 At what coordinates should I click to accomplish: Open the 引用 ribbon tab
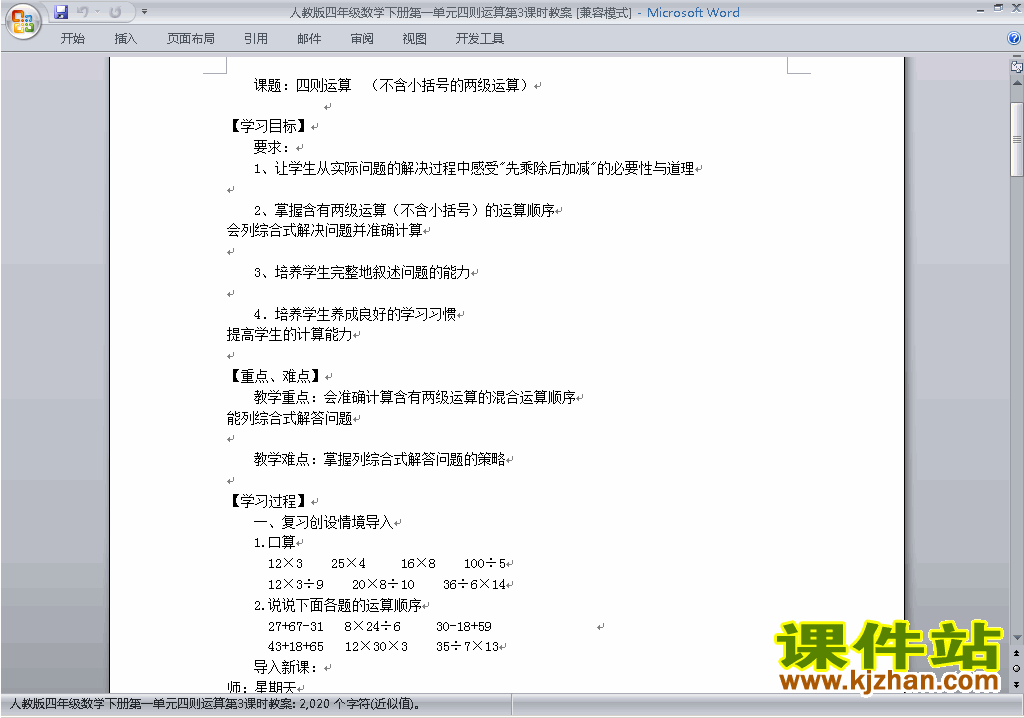point(256,39)
